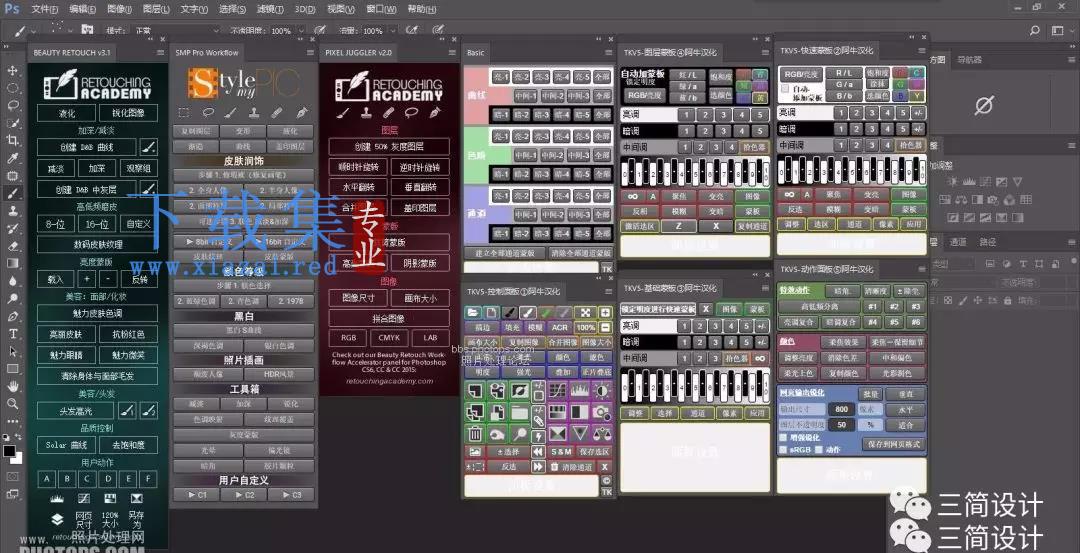Click the 保存到网页格式 button
This screenshot has height=553, width=1080.
pyautogui.click(x=895, y=444)
